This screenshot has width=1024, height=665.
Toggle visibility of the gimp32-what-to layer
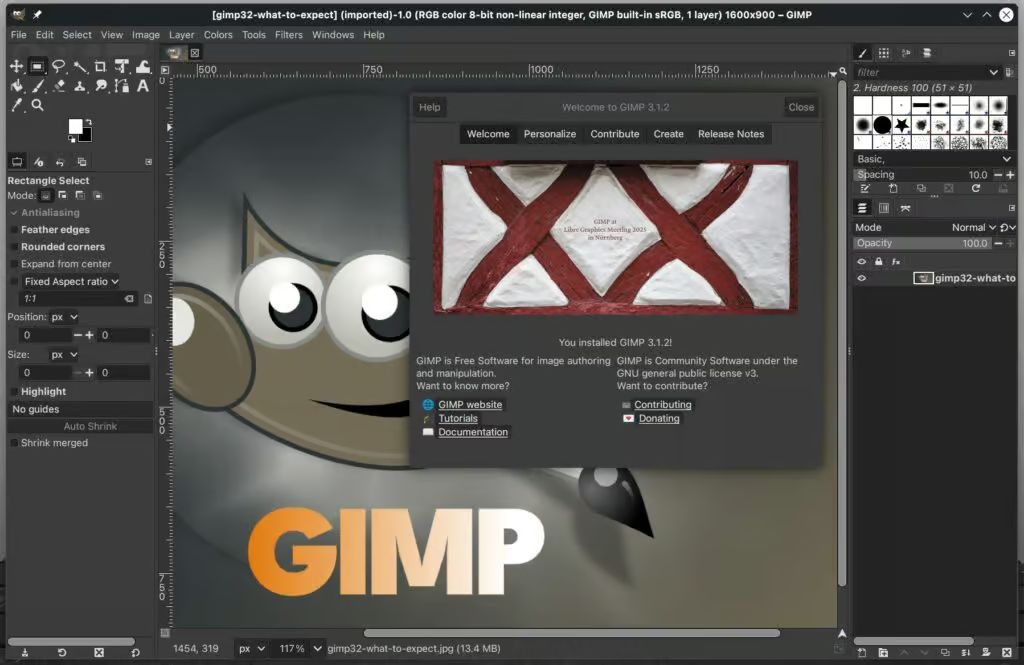coord(861,277)
